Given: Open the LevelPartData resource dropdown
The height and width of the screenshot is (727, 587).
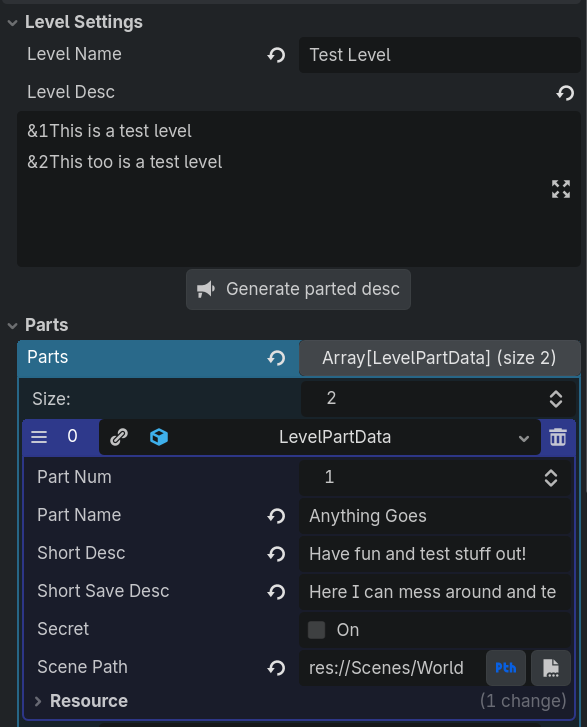Looking at the screenshot, I should (524, 438).
